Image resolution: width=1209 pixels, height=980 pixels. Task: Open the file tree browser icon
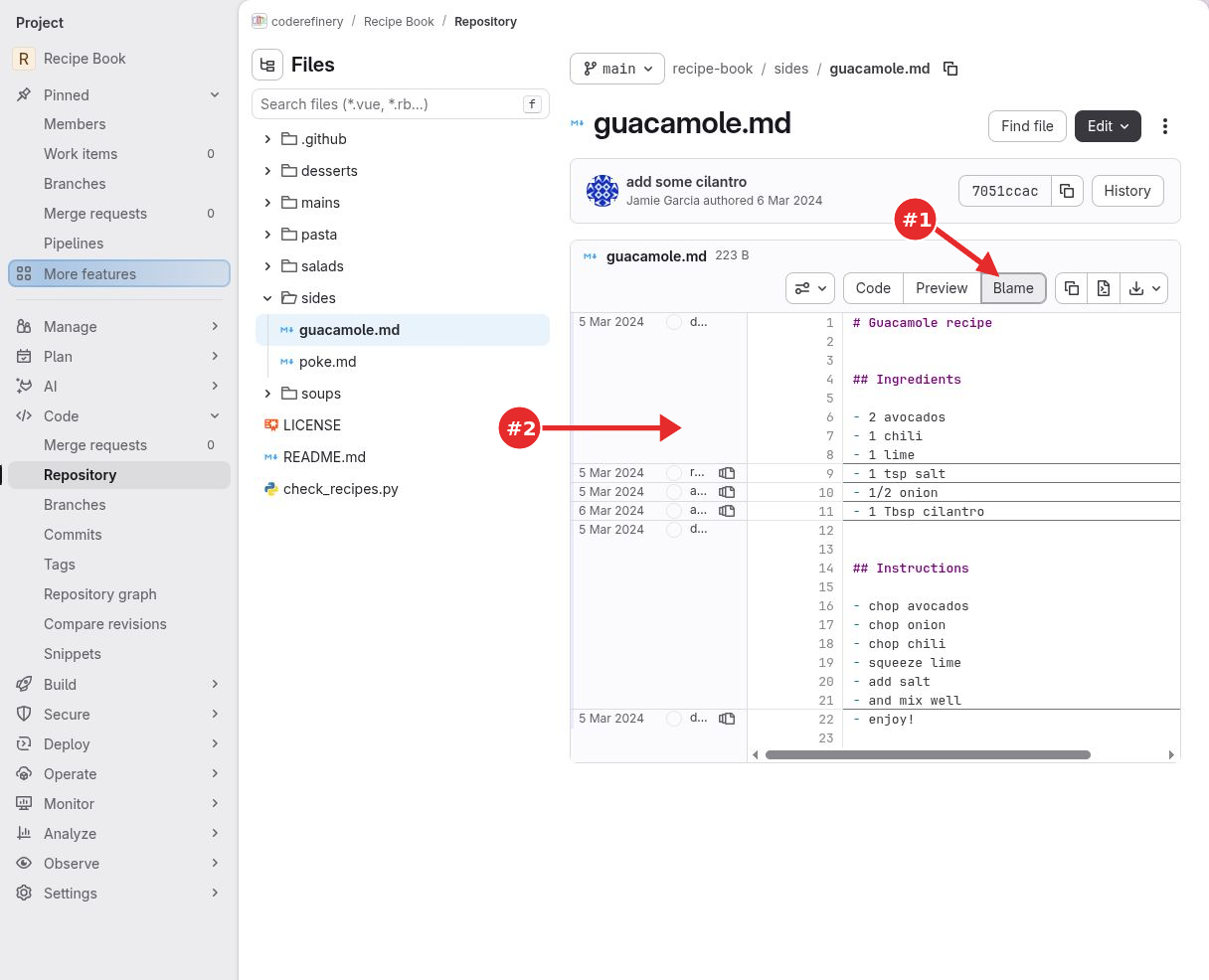(x=267, y=65)
